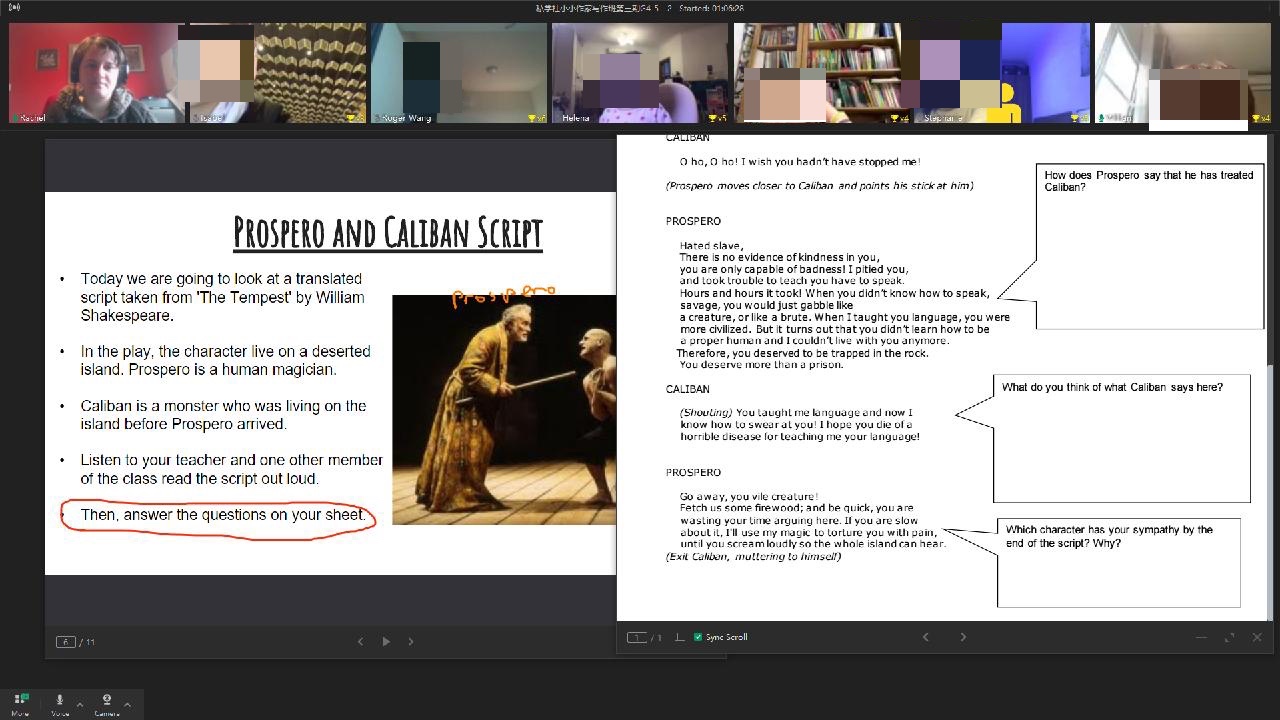The width and height of the screenshot is (1280, 720).
Task: Click the 'Caliban is a monster' bullet
Action: tap(223, 415)
